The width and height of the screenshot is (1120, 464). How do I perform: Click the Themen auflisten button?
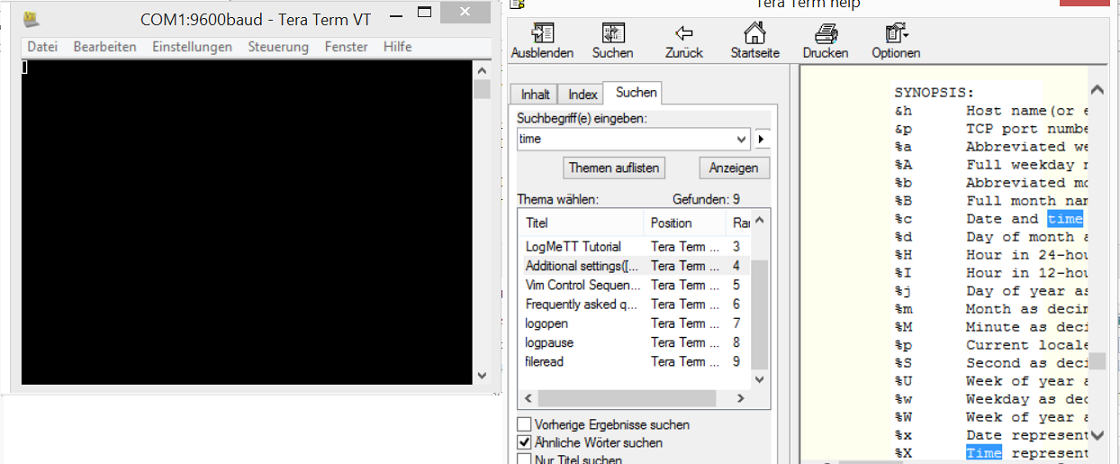pyautogui.click(x=614, y=168)
